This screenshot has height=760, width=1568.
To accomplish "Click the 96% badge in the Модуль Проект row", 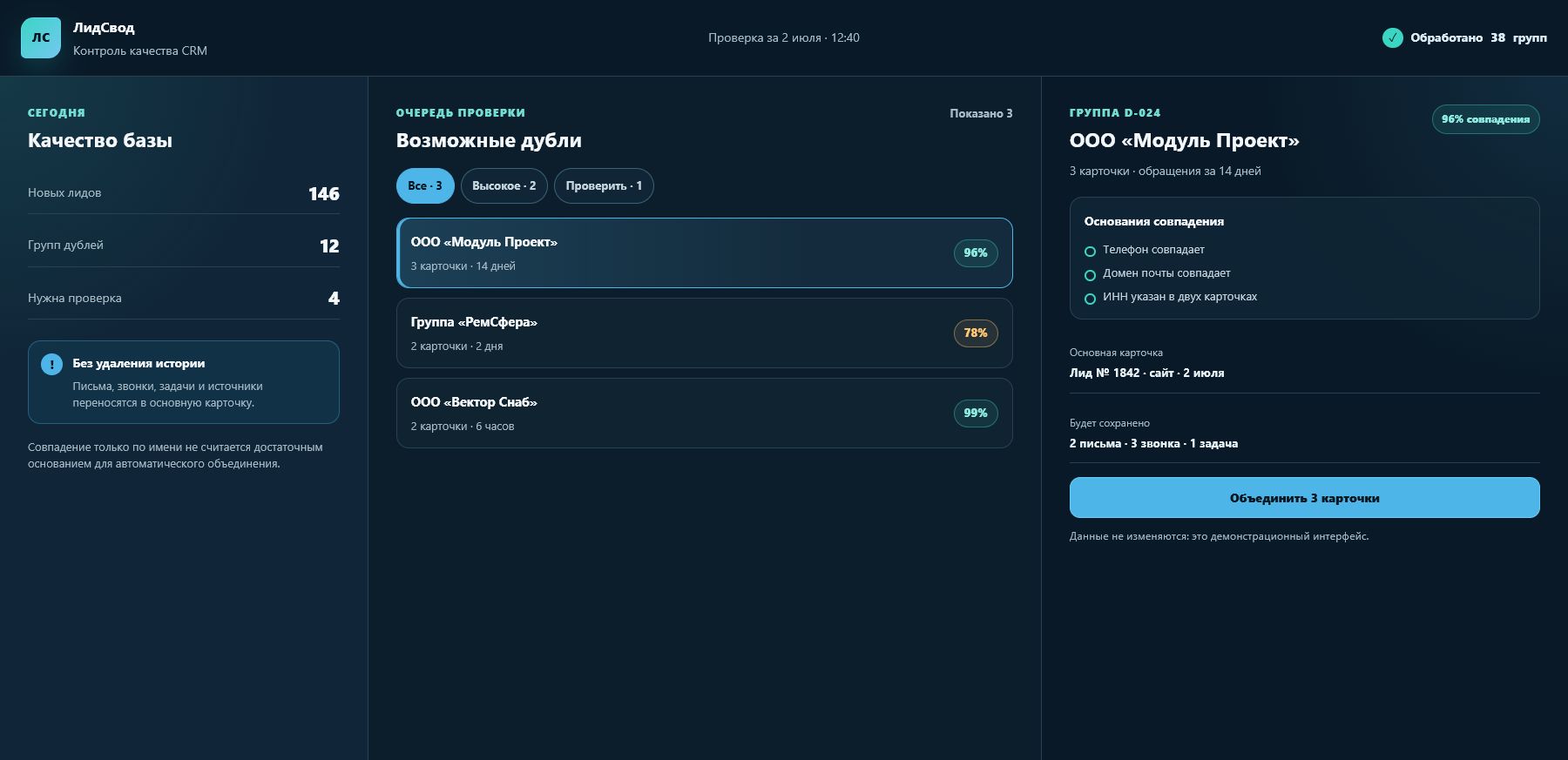I will [x=976, y=252].
